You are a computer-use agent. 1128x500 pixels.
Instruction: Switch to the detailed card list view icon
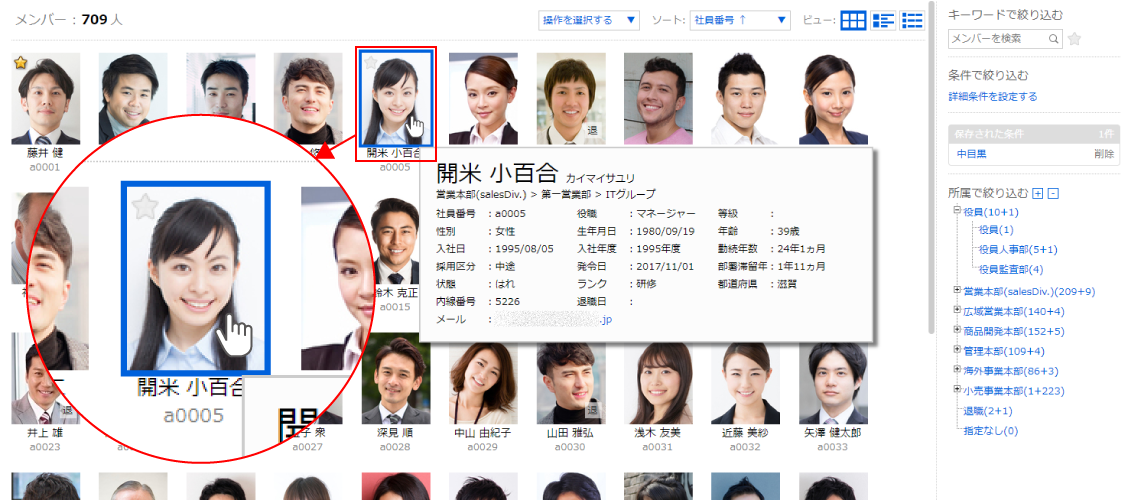tap(883, 20)
